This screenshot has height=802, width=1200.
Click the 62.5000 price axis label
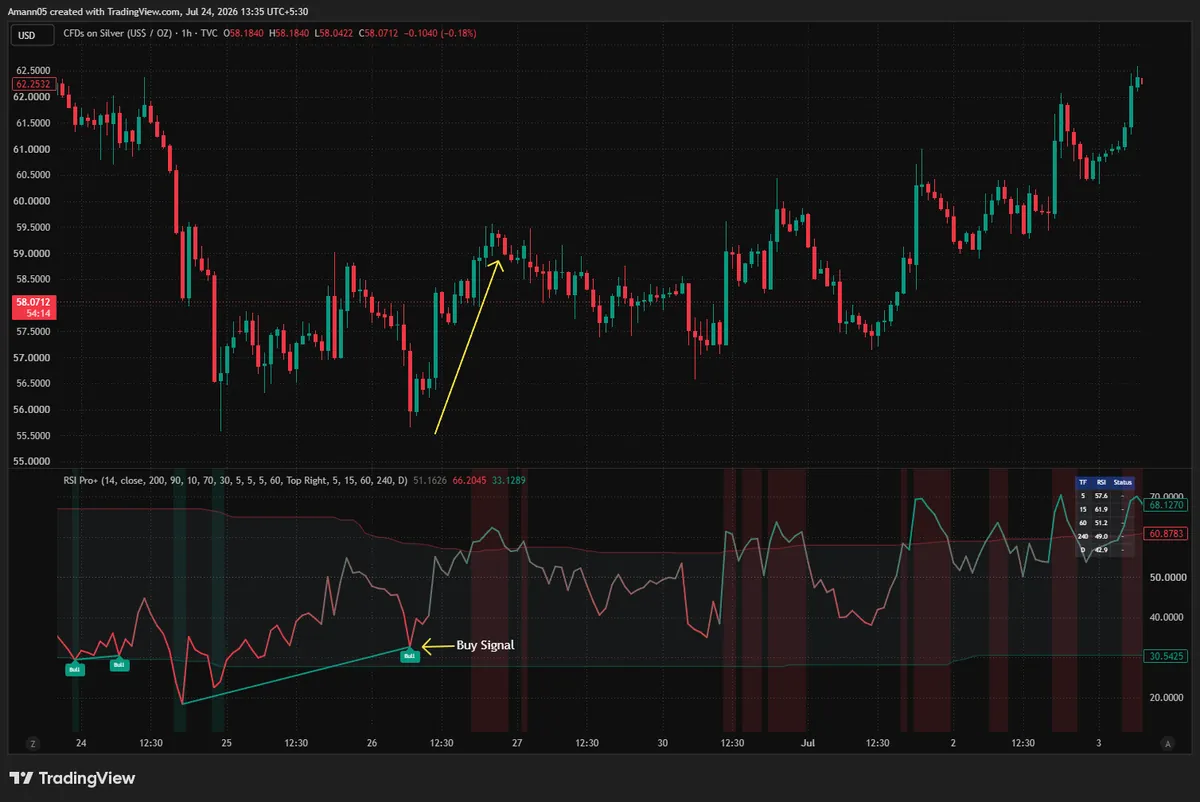pos(34,71)
